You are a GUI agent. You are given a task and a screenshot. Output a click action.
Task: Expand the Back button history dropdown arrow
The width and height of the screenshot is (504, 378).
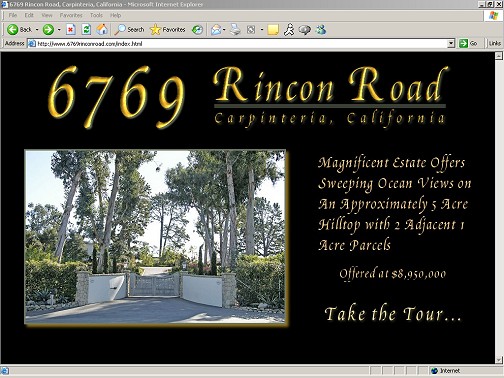37,30
